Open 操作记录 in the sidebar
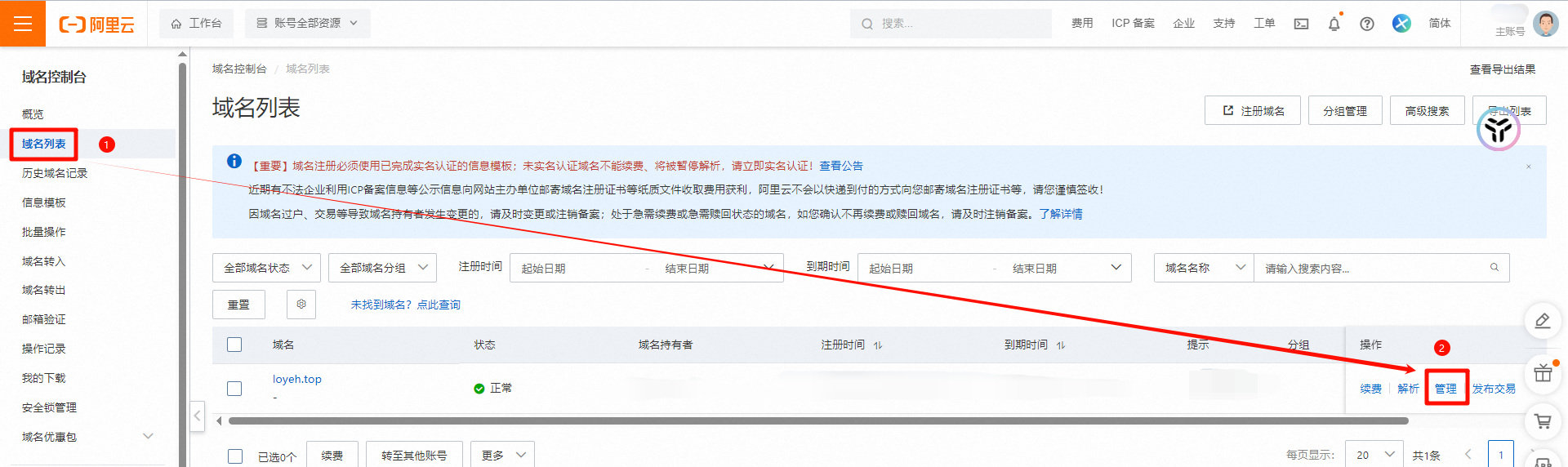The image size is (1568, 467). point(44,349)
